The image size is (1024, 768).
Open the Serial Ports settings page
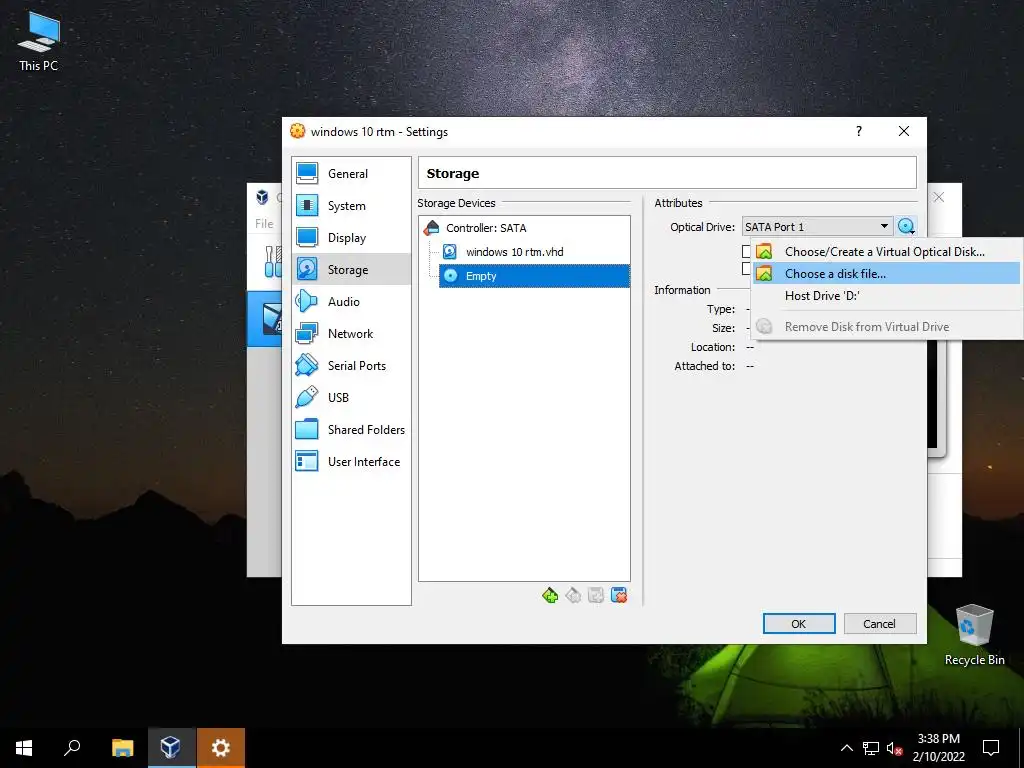click(351, 365)
